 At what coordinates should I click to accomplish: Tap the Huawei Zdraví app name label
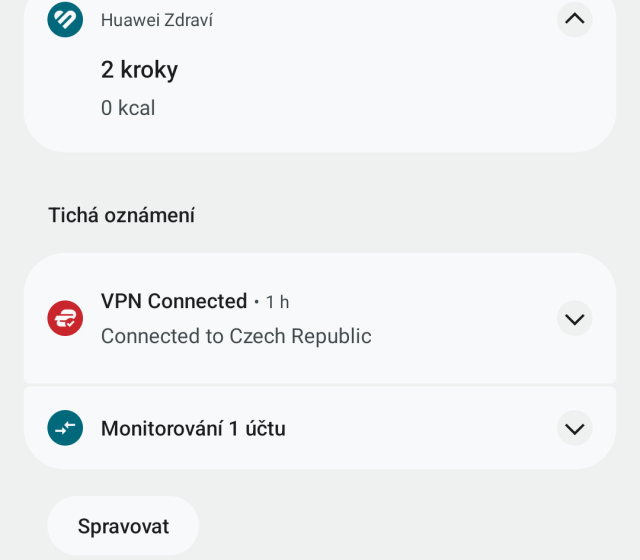(x=157, y=20)
